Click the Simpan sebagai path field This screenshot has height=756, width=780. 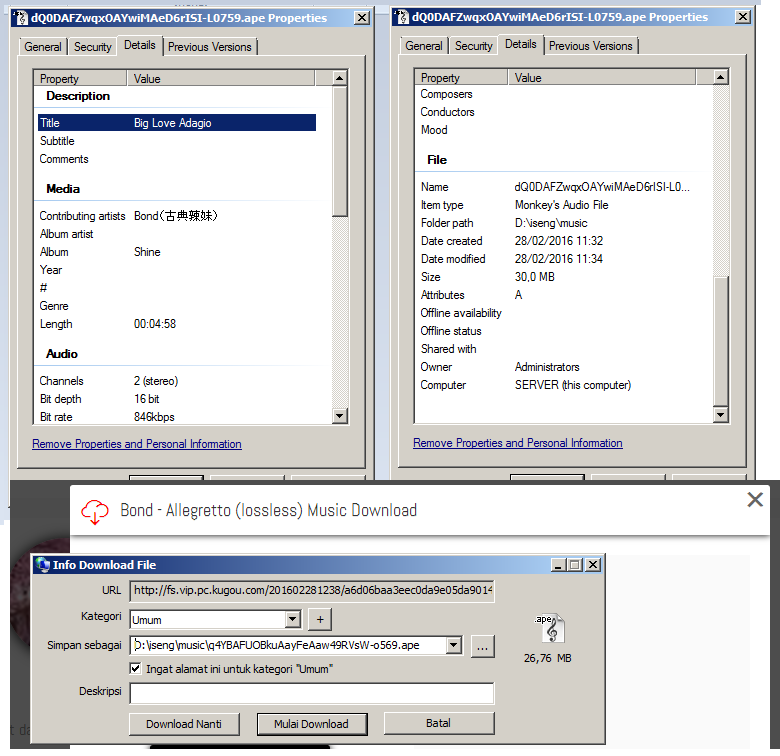tap(289, 646)
